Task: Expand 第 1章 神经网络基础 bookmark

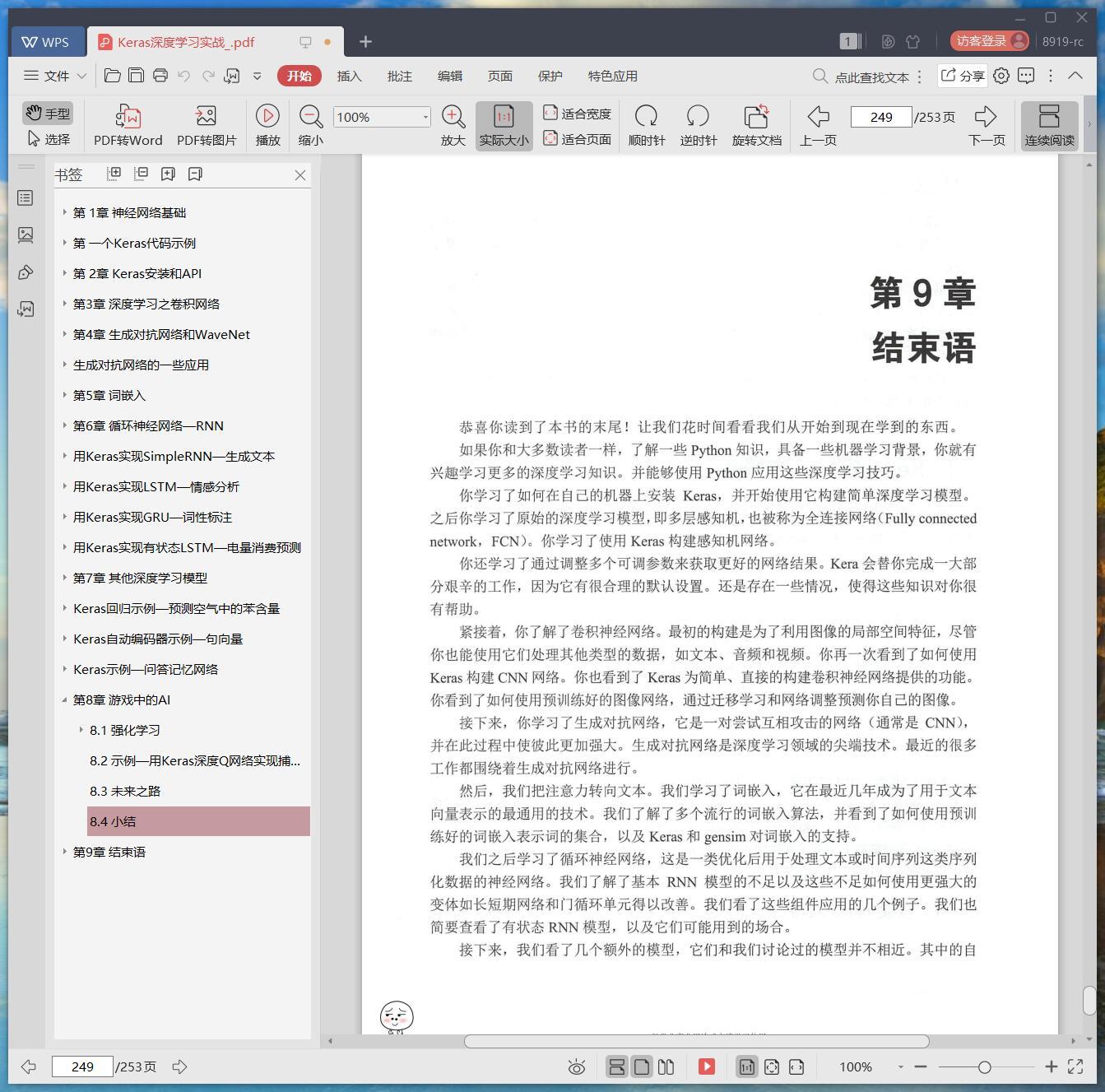Action: click(65, 212)
